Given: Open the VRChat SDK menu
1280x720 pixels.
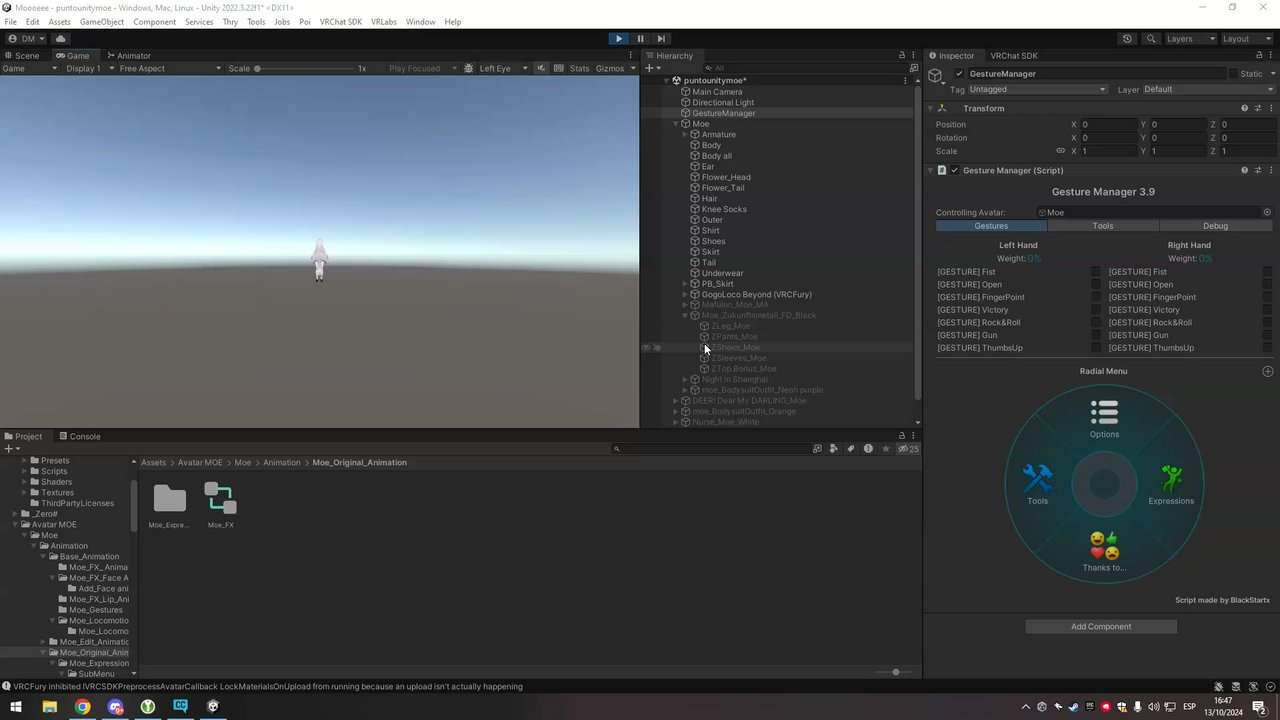Looking at the screenshot, I should click(x=340, y=21).
